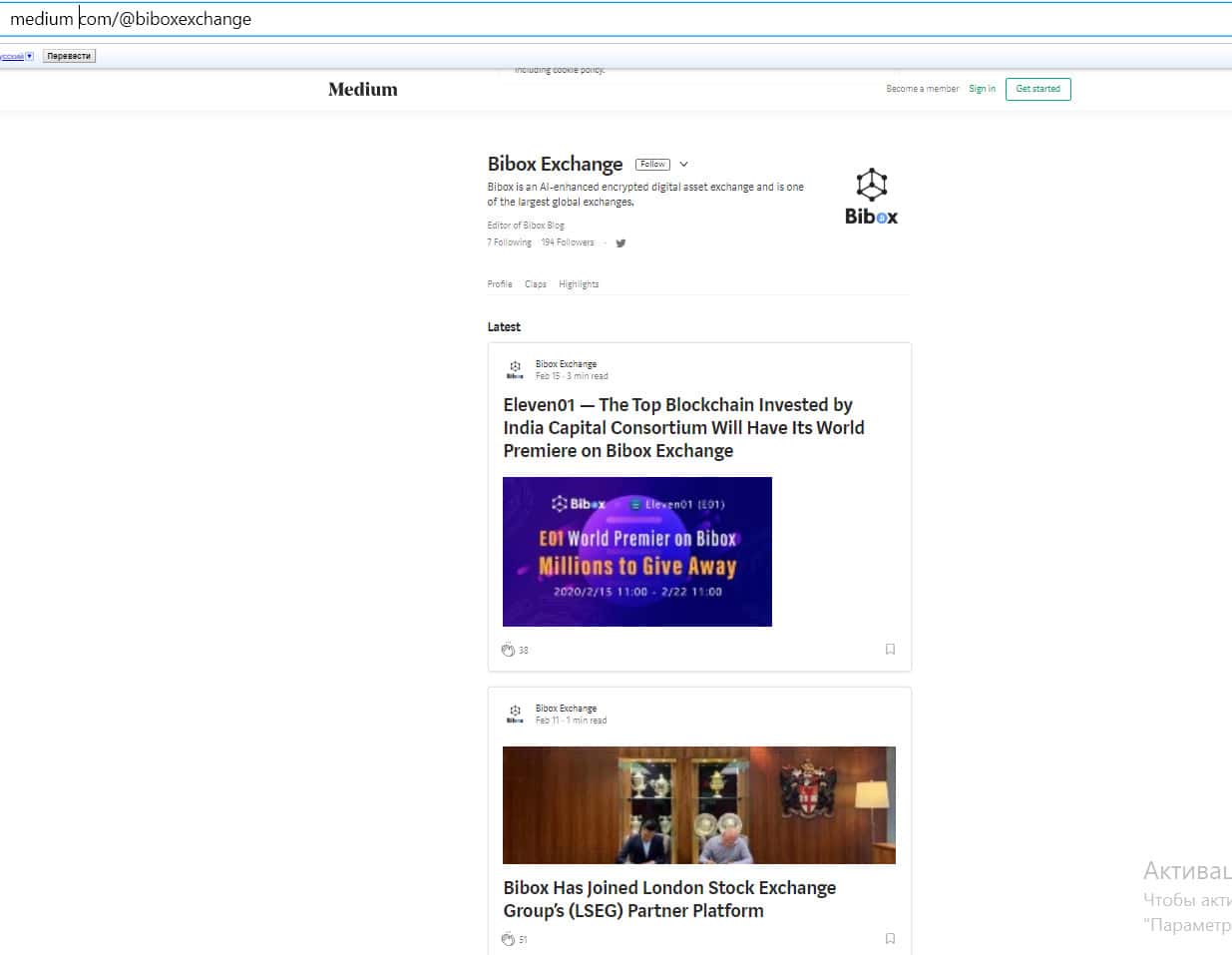This screenshot has height=955, width=1232.
Task: Follow Bibox Exchange
Action: pyautogui.click(x=652, y=164)
